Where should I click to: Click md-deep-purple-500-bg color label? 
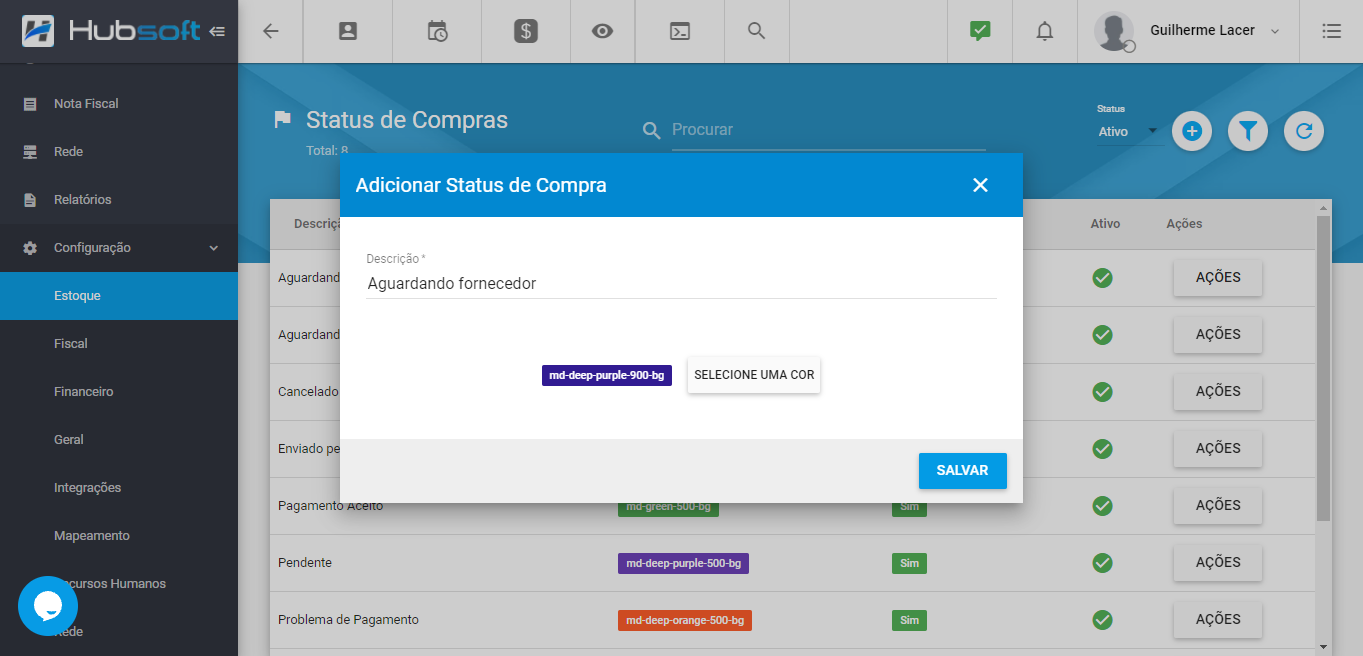point(683,564)
